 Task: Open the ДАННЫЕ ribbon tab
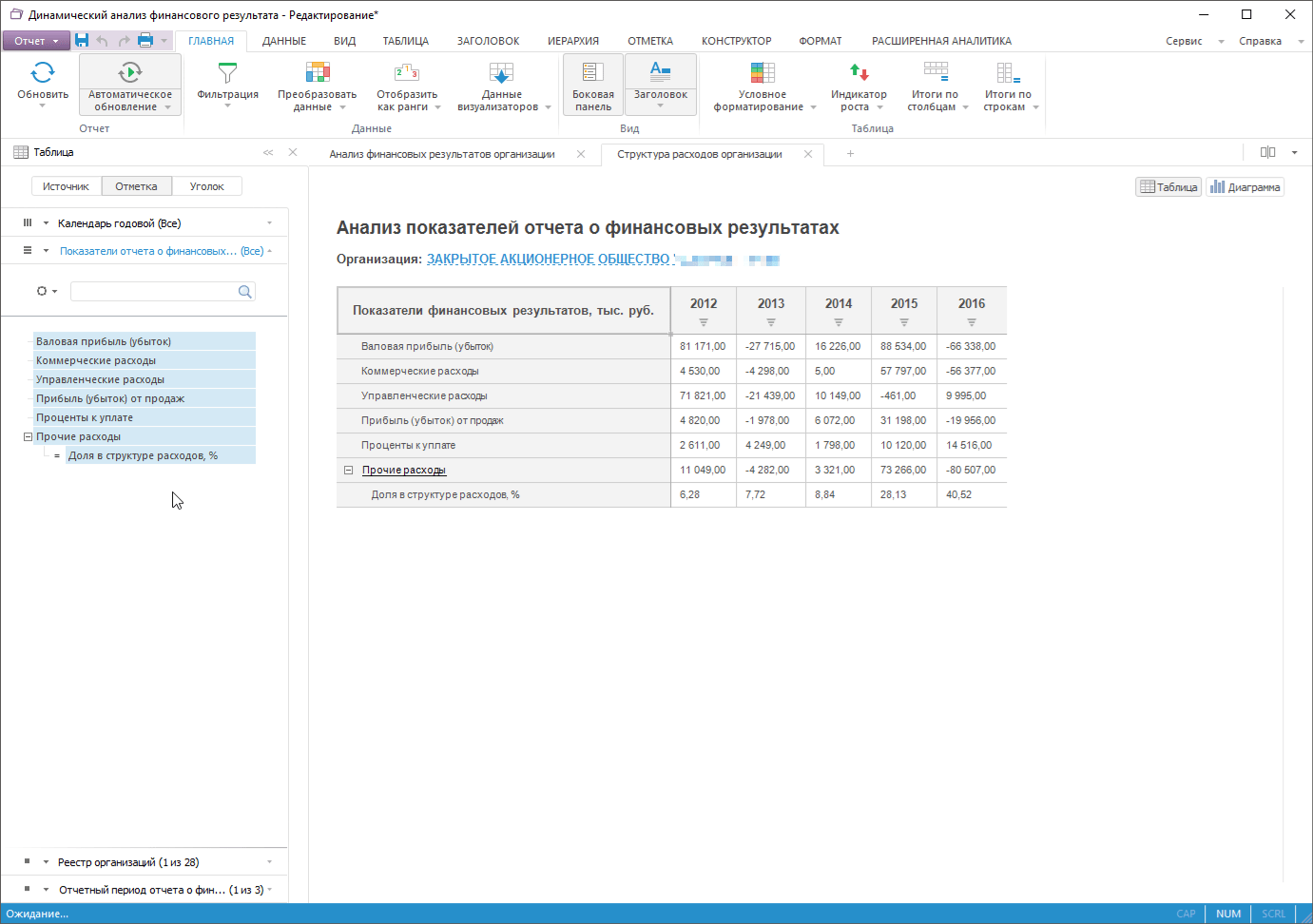coord(284,41)
